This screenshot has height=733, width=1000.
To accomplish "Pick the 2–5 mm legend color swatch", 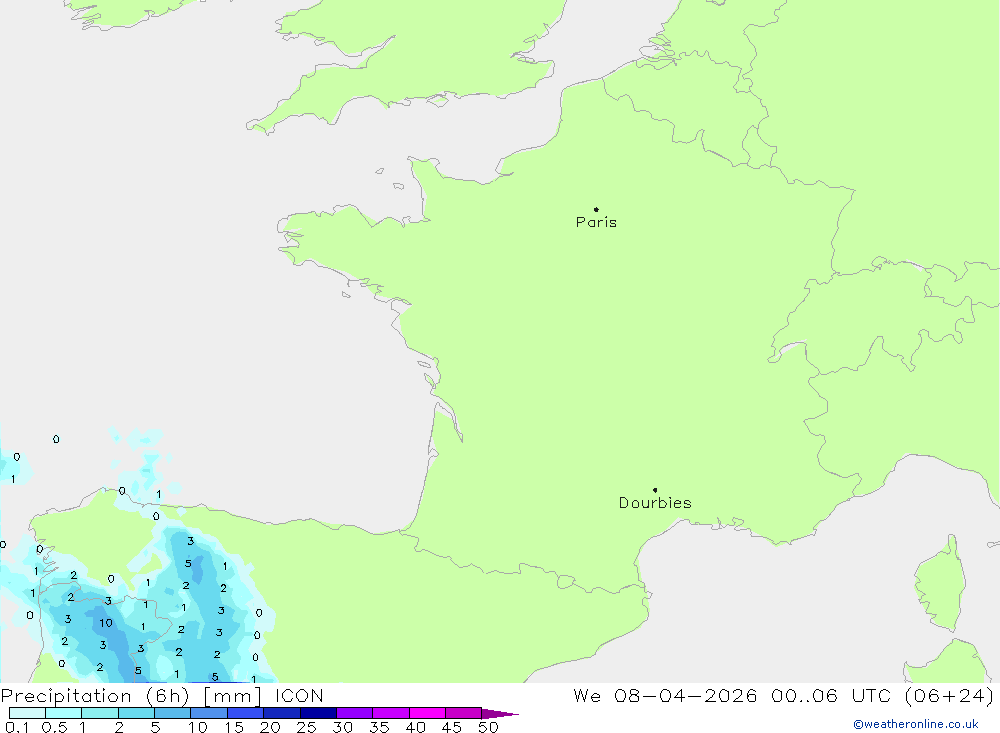I will (x=136, y=713).
